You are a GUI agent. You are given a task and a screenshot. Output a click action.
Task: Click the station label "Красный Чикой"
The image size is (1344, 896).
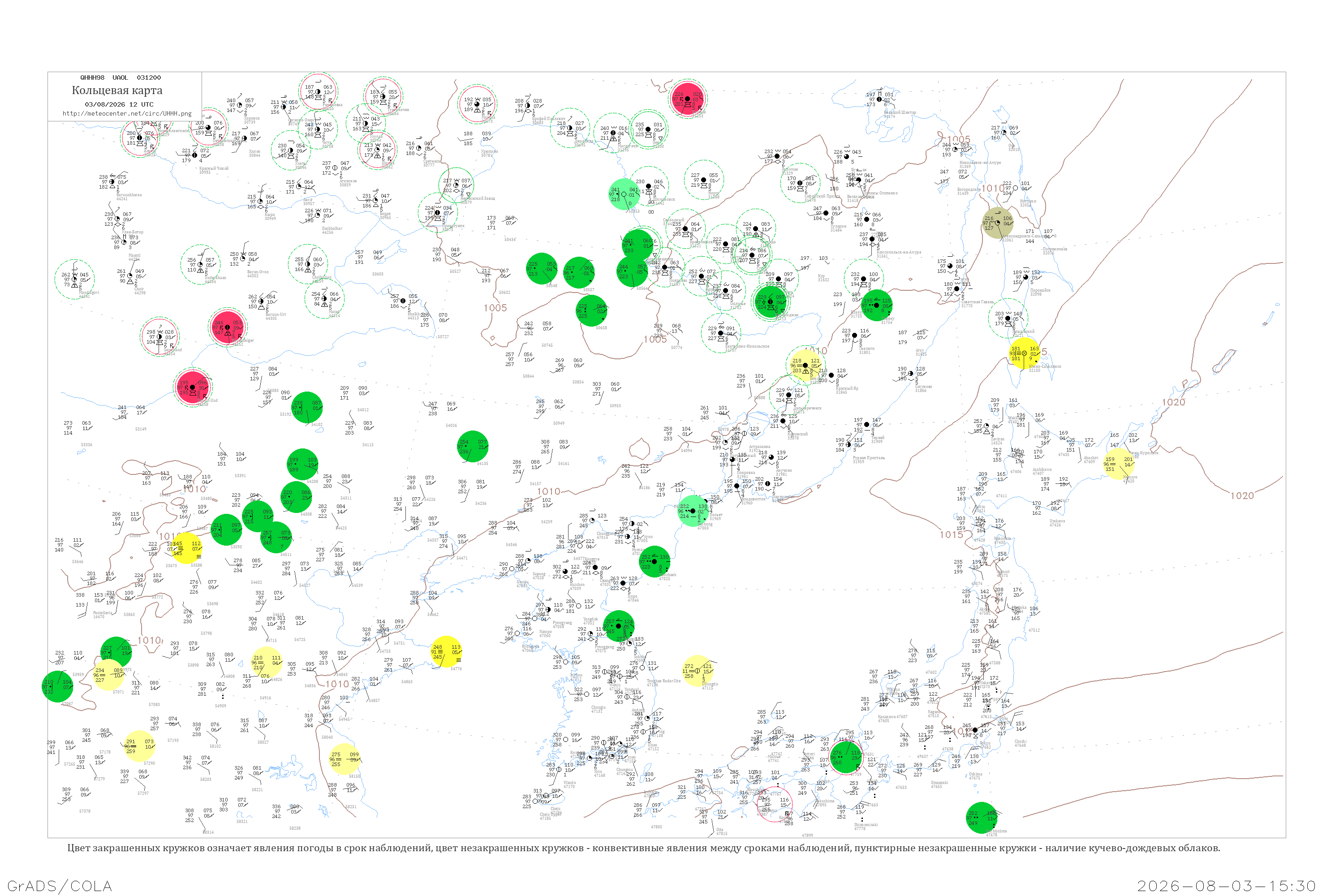(214, 168)
